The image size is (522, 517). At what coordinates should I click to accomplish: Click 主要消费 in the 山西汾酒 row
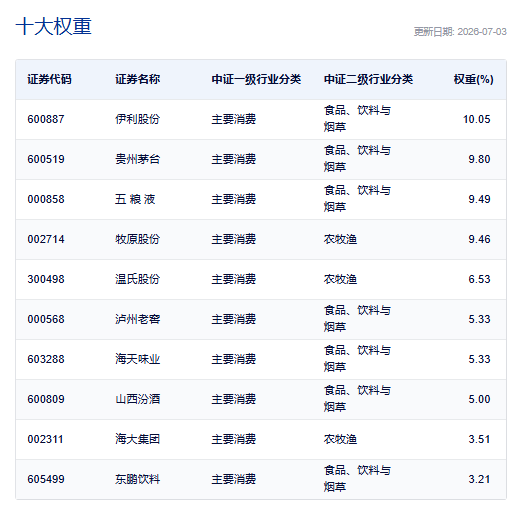[x=234, y=399]
